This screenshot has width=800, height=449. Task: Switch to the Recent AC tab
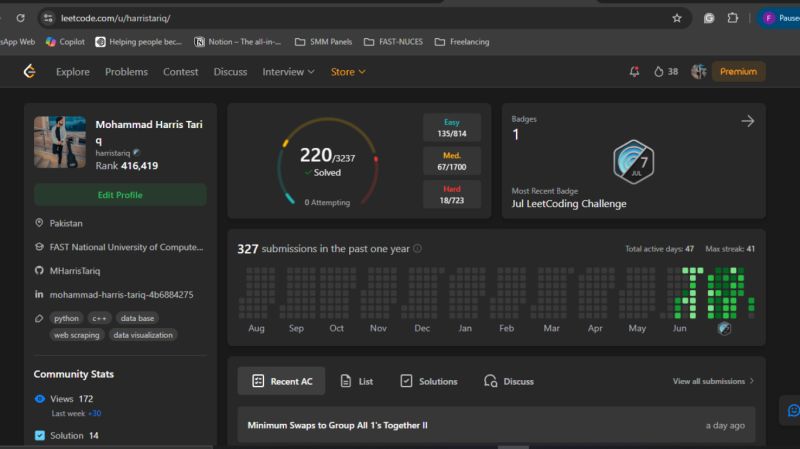[281, 381]
